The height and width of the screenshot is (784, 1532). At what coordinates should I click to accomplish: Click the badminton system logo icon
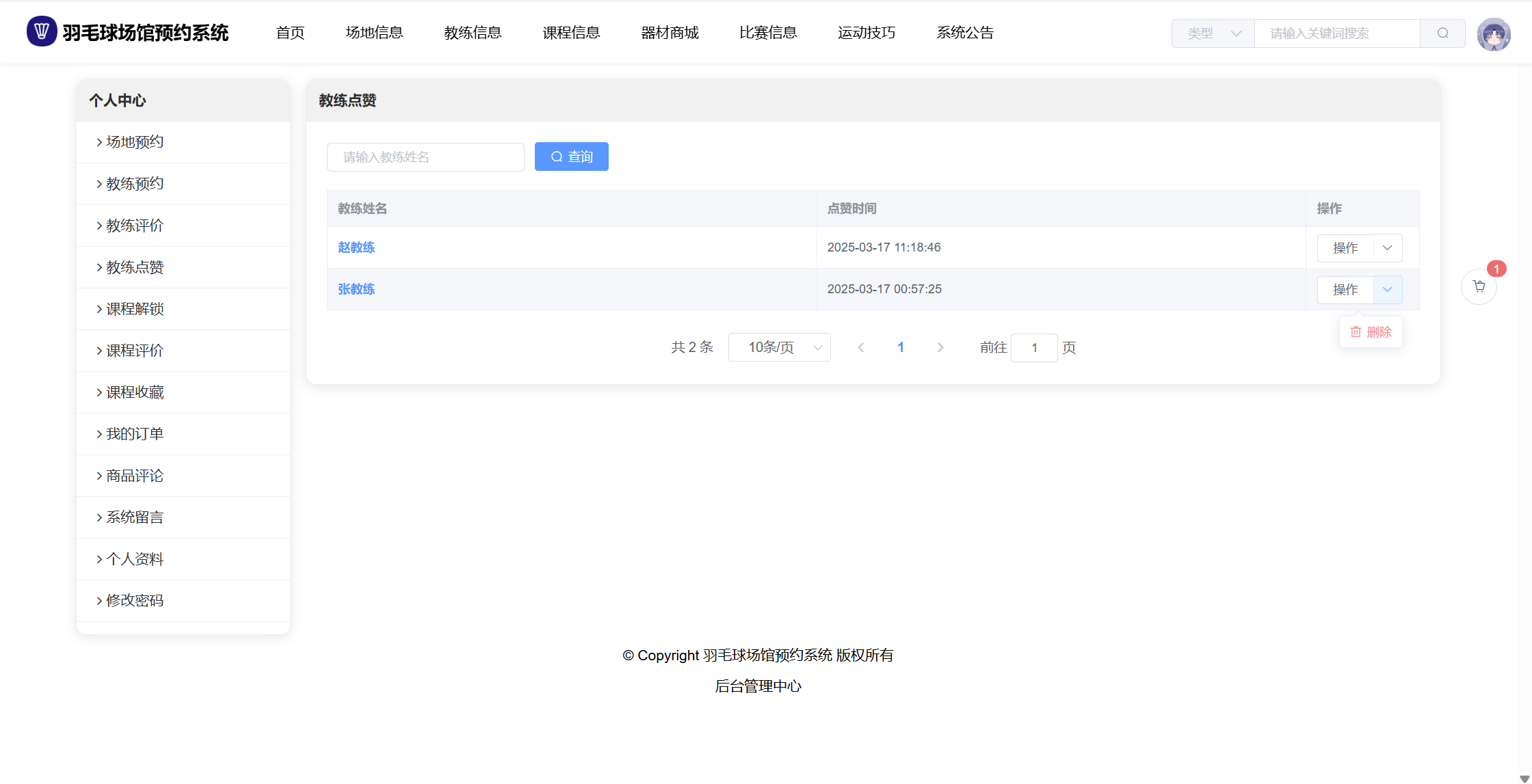[x=41, y=31]
